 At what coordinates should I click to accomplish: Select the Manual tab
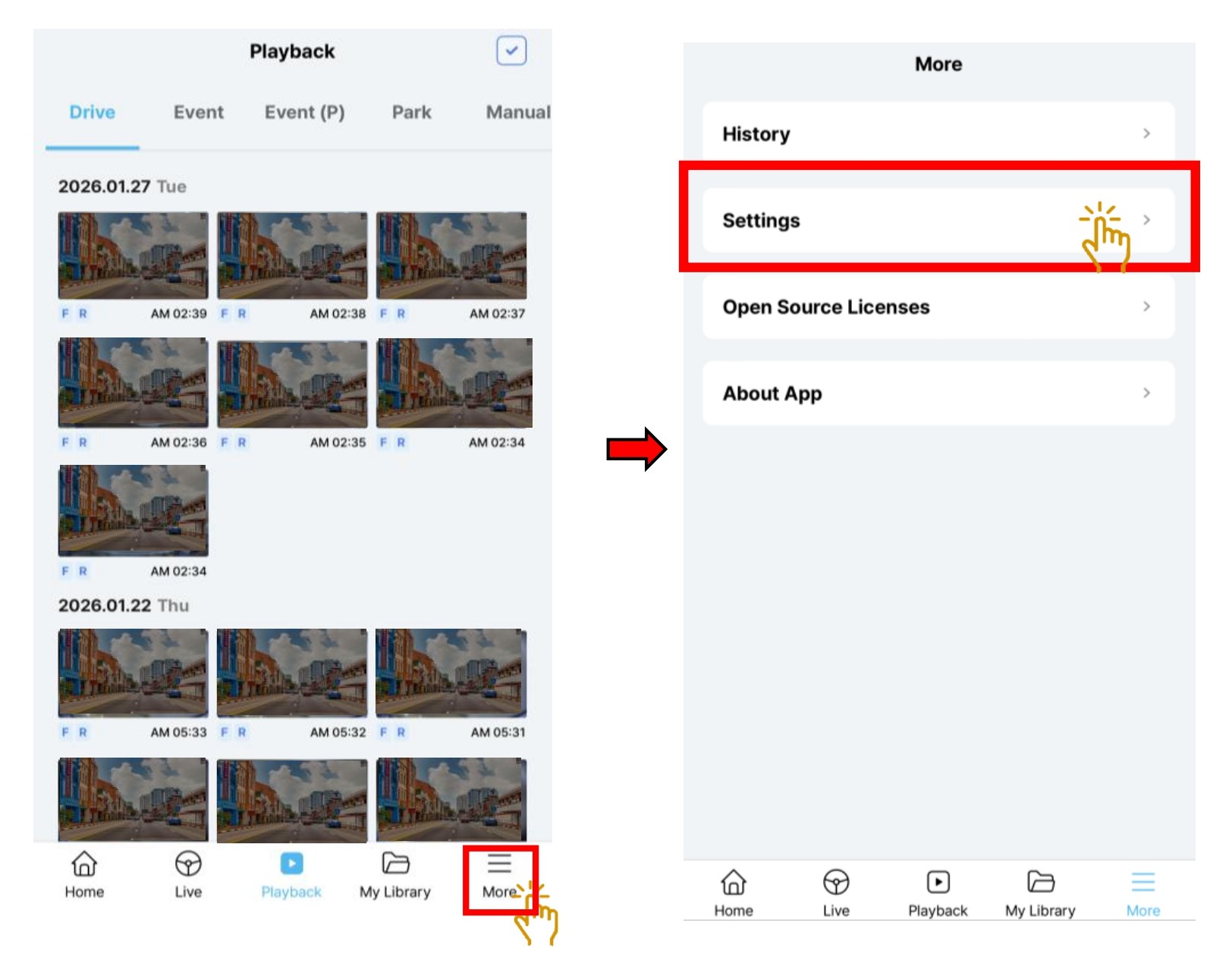pos(517,112)
